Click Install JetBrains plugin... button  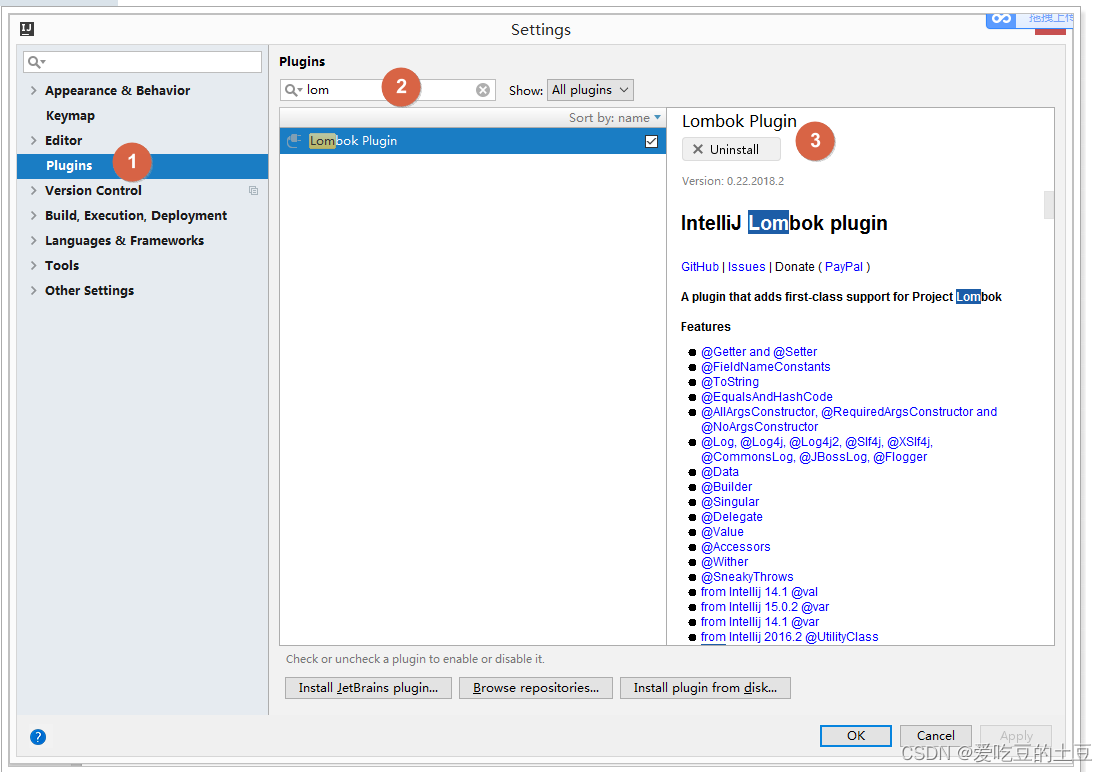point(368,688)
